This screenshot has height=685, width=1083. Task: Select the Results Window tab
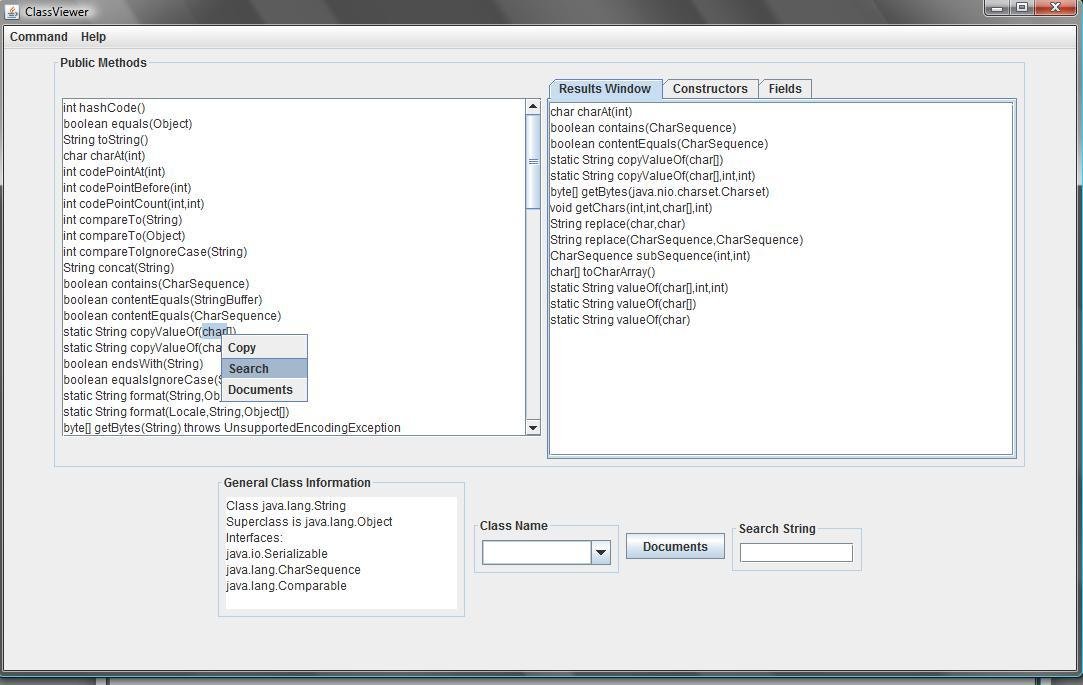[604, 88]
